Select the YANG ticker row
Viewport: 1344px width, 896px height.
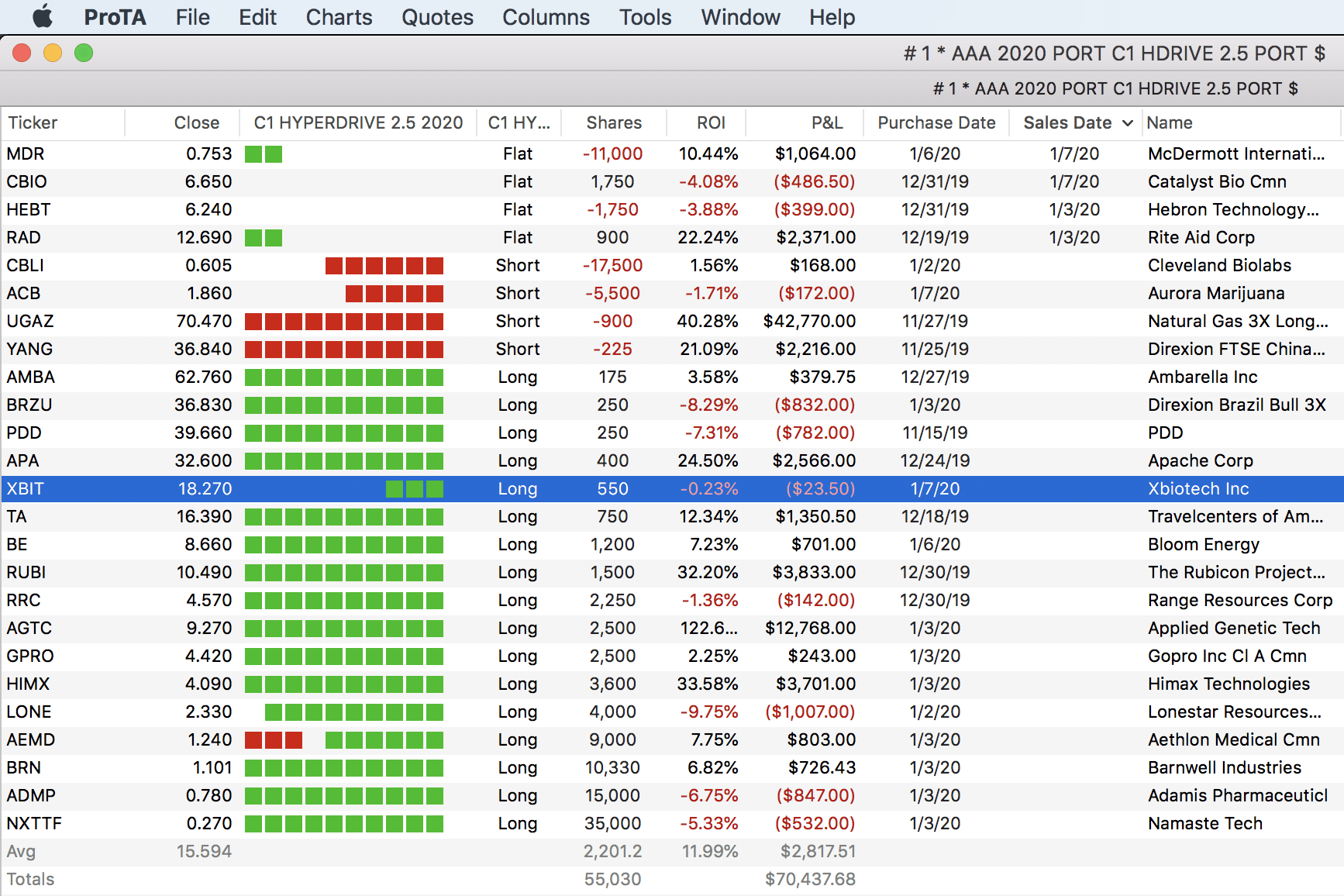pyautogui.click(x=672, y=349)
